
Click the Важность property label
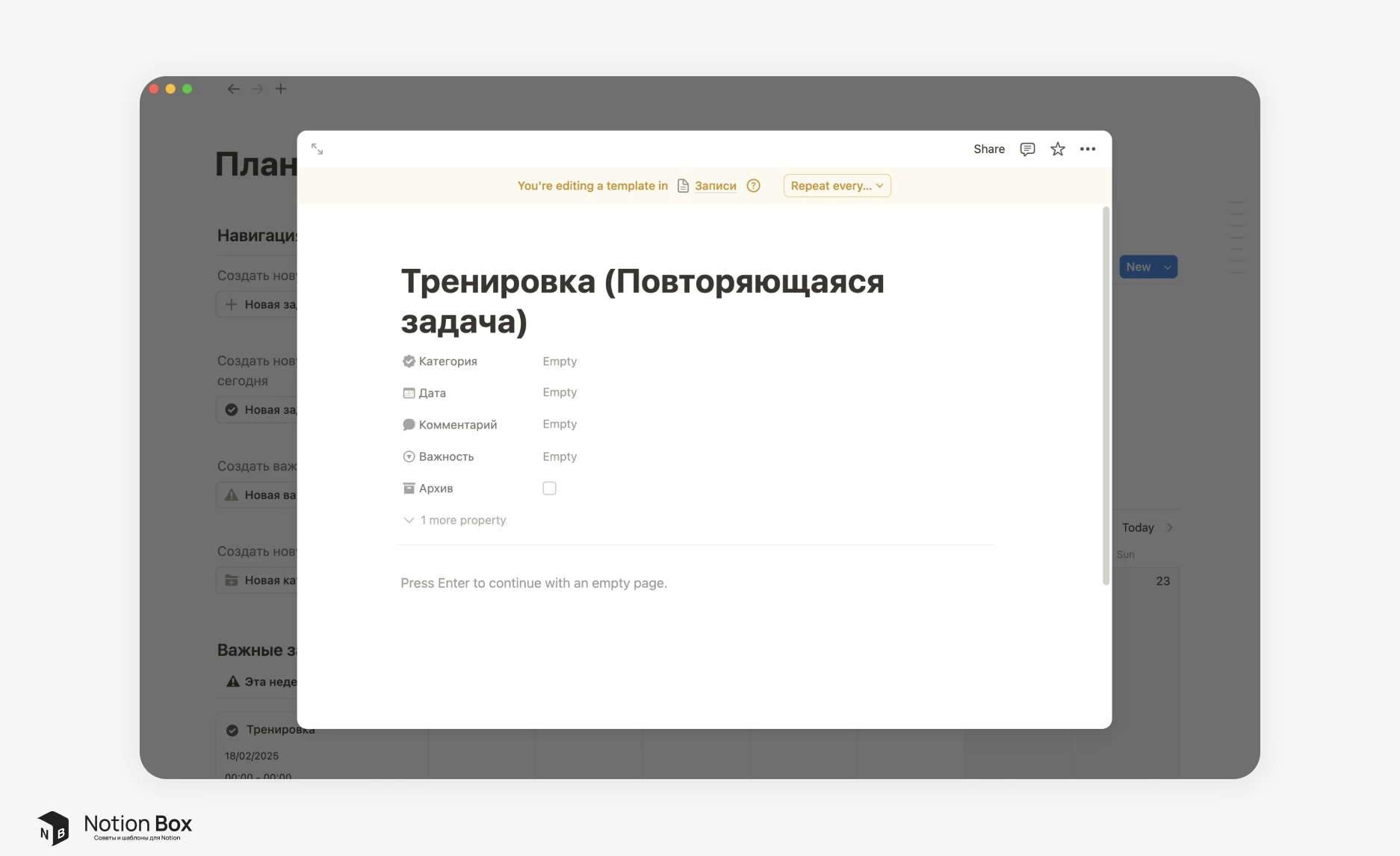coord(446,457)
